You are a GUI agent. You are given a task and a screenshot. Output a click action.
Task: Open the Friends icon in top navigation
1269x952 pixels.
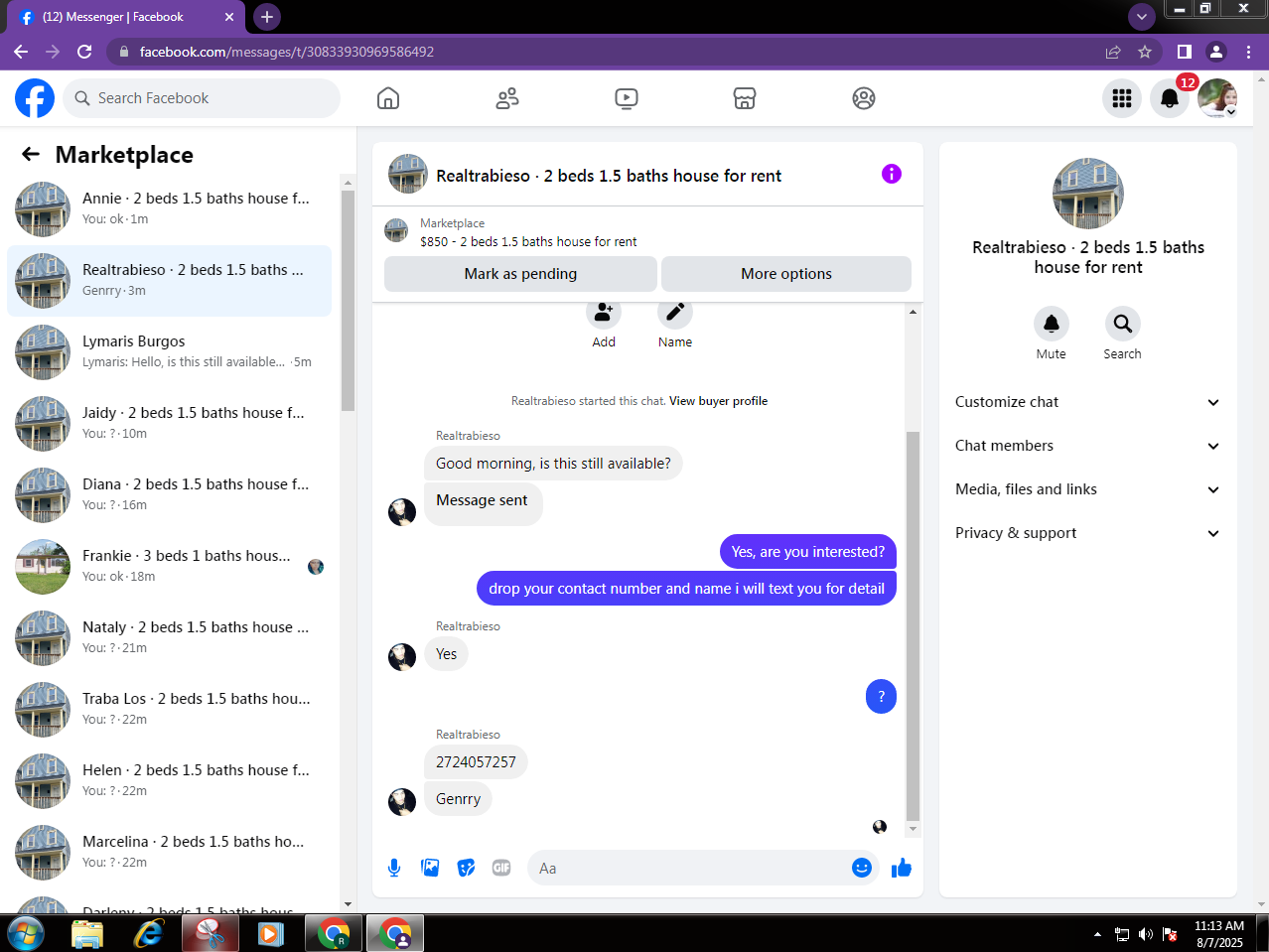pyautogui.click(x=507, y=98)
